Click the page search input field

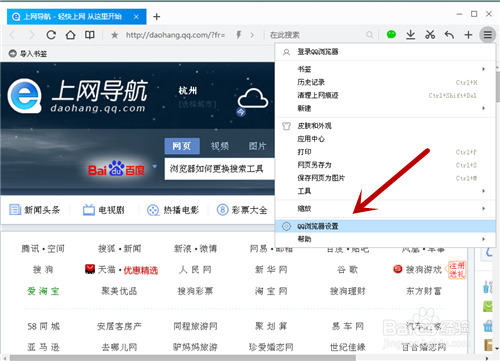click(219, 169)
